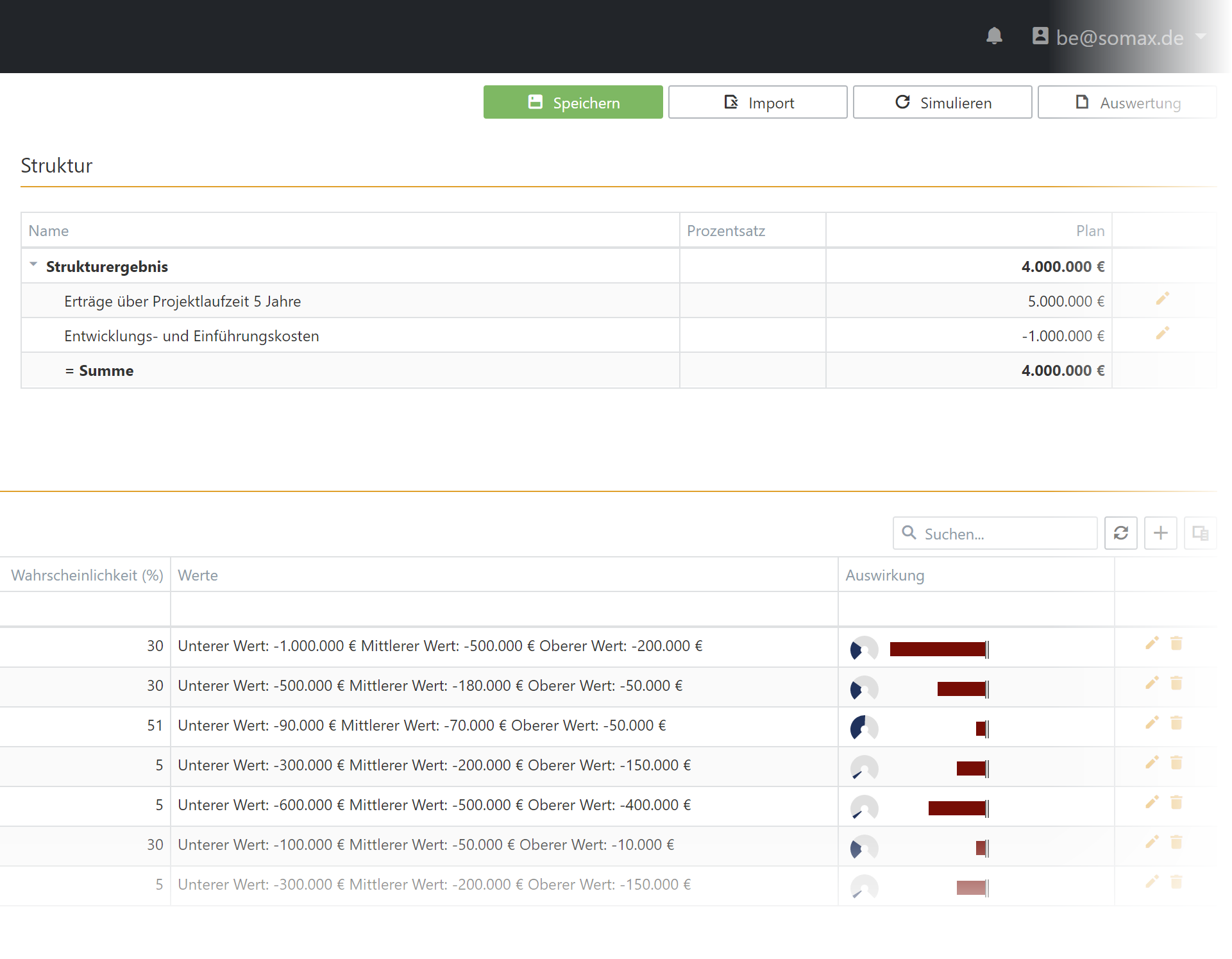Edit the row with Unterer Wert -100.000 €
This screenshot has width=1232, height=959.
tap(1152, 842)
